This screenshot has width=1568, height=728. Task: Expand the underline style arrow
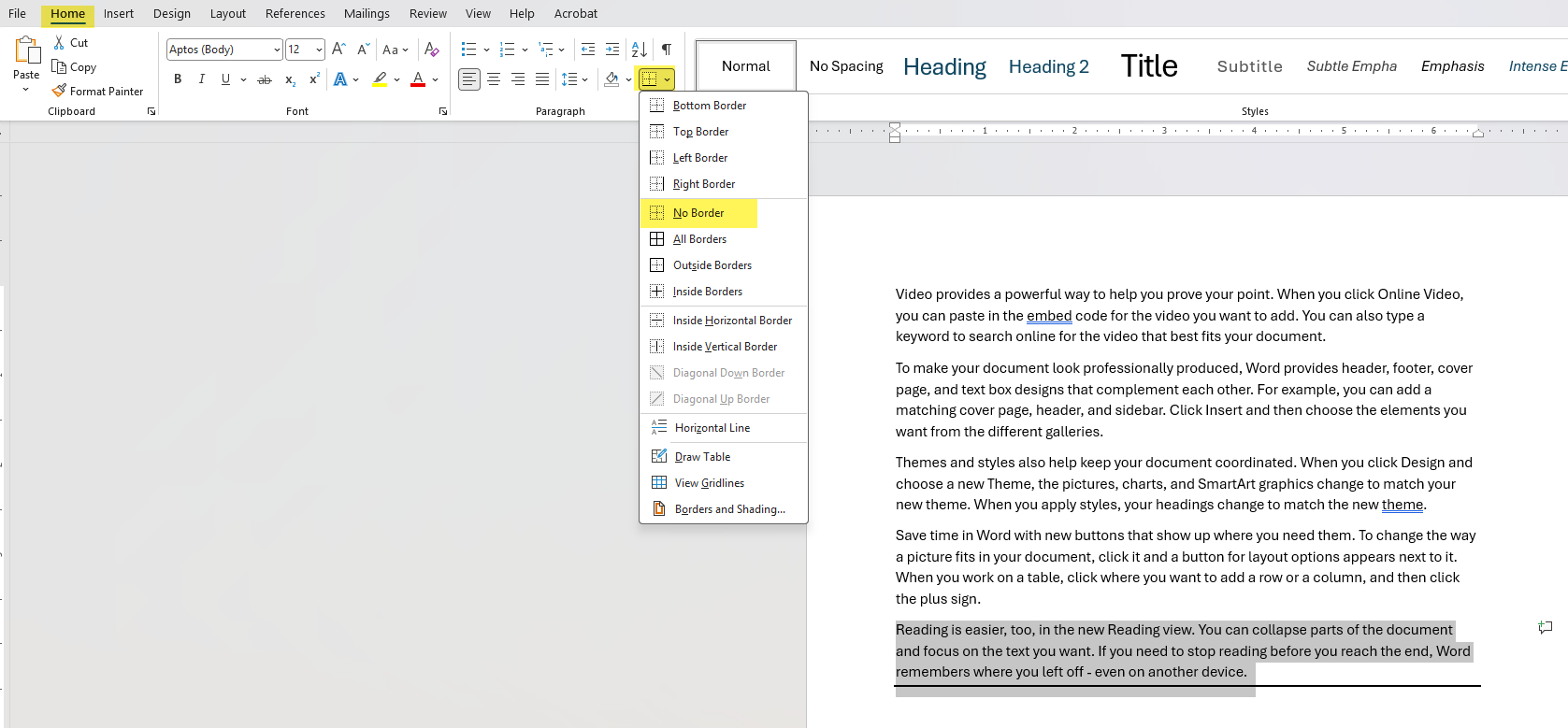(244, 79)
